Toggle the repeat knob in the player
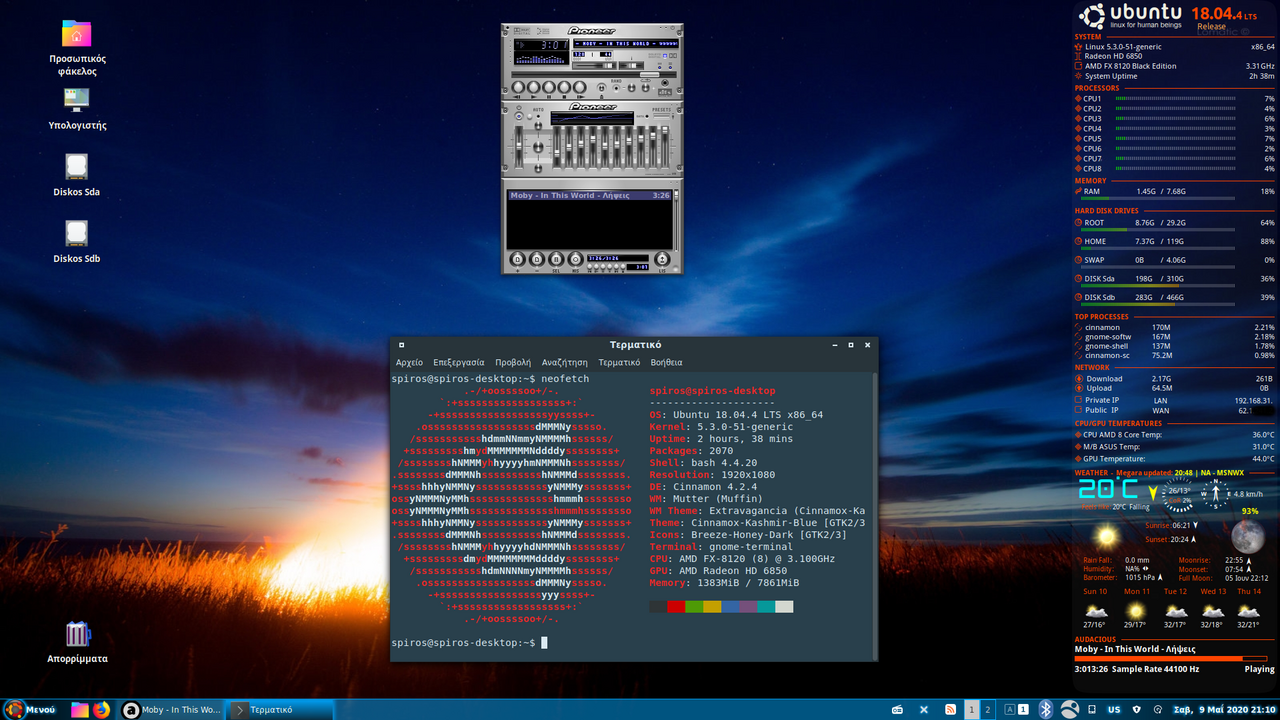This screenshot has width=1280, height=720. coord(645,87)
